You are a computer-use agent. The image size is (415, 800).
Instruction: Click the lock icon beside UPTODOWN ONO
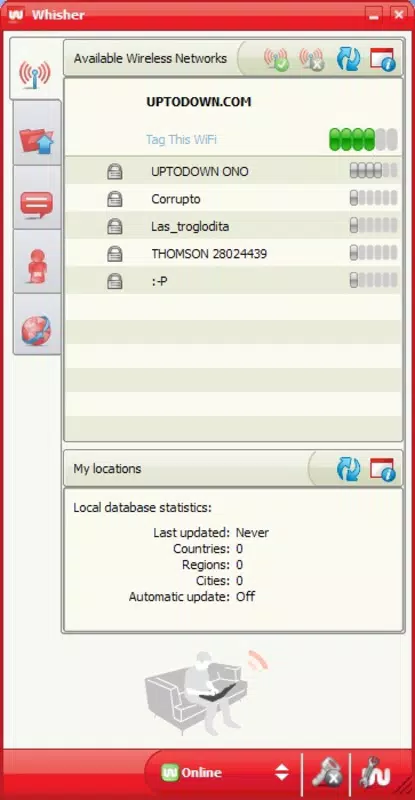click(115, 171)
